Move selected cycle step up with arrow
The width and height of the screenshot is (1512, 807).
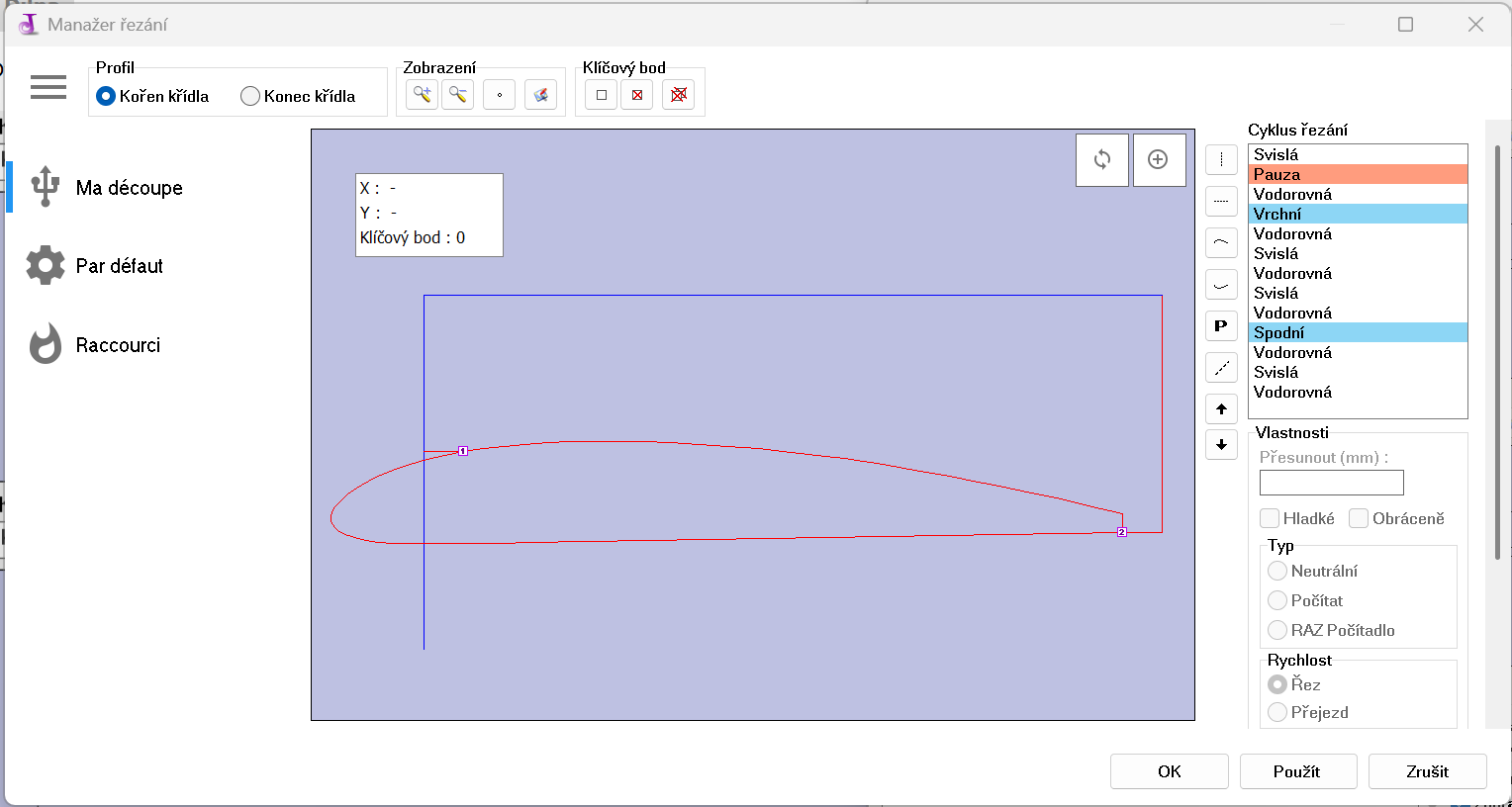pyautogui.click(x=1221, y=408)
